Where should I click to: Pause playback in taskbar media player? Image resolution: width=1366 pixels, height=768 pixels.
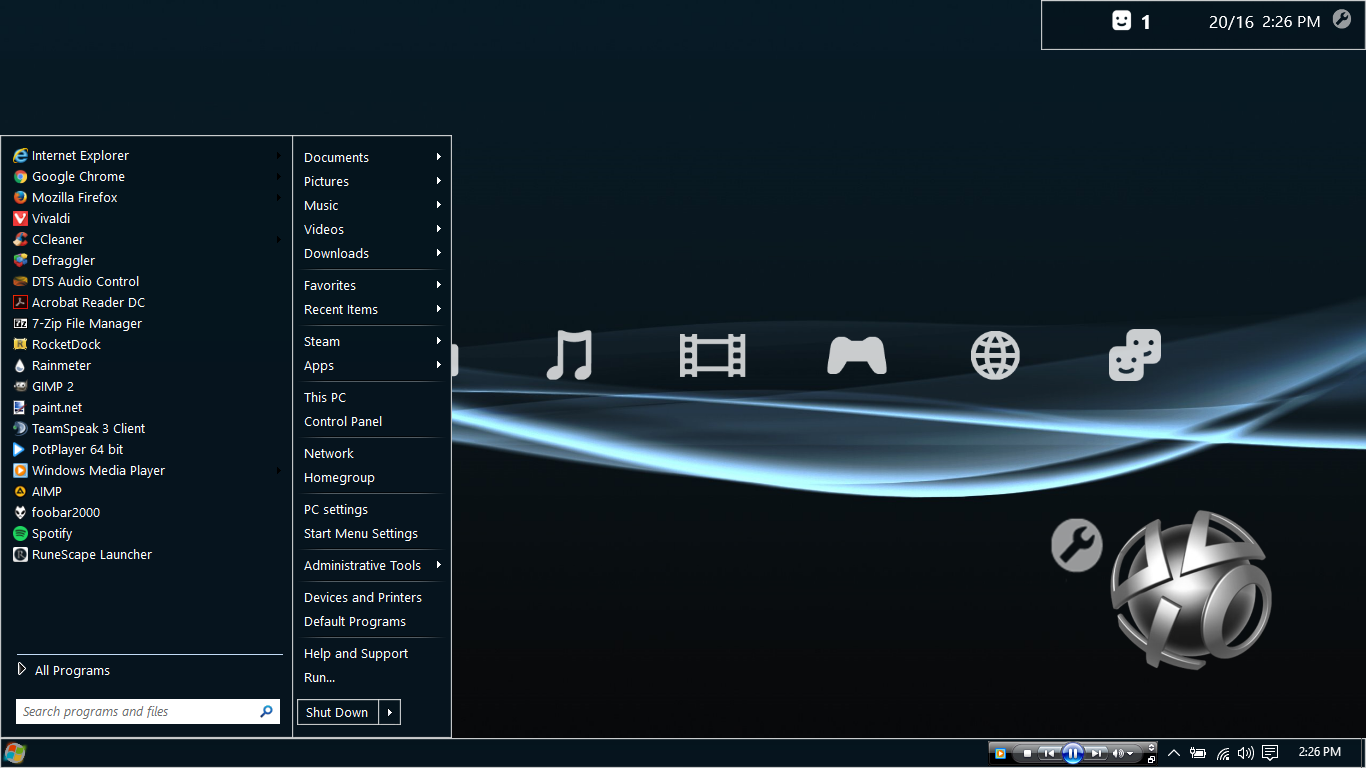[x=1073, y=753]
